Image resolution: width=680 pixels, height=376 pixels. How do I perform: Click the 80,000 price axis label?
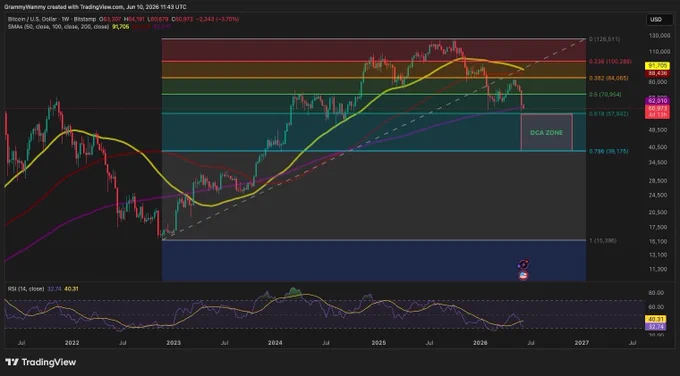(x=659, y=82)
